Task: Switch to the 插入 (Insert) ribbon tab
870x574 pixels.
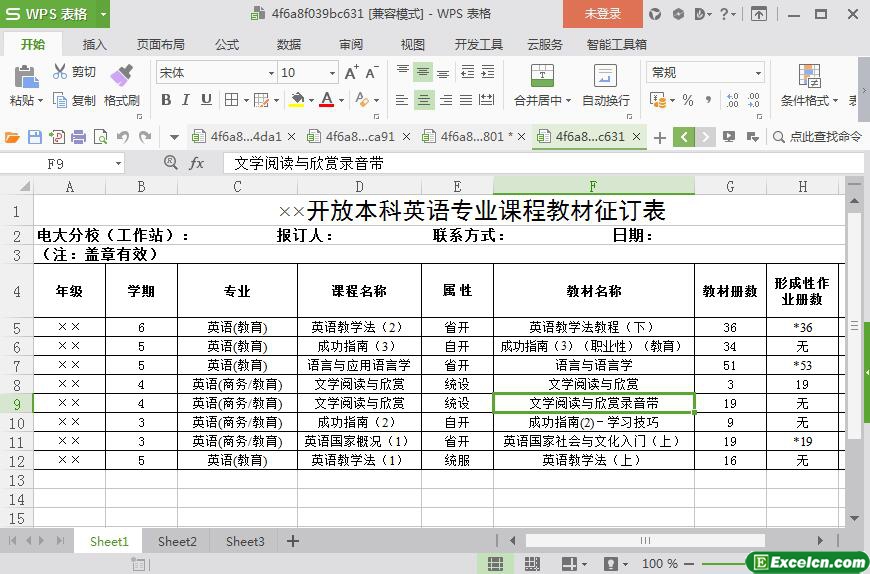Action: pos(94,45)
